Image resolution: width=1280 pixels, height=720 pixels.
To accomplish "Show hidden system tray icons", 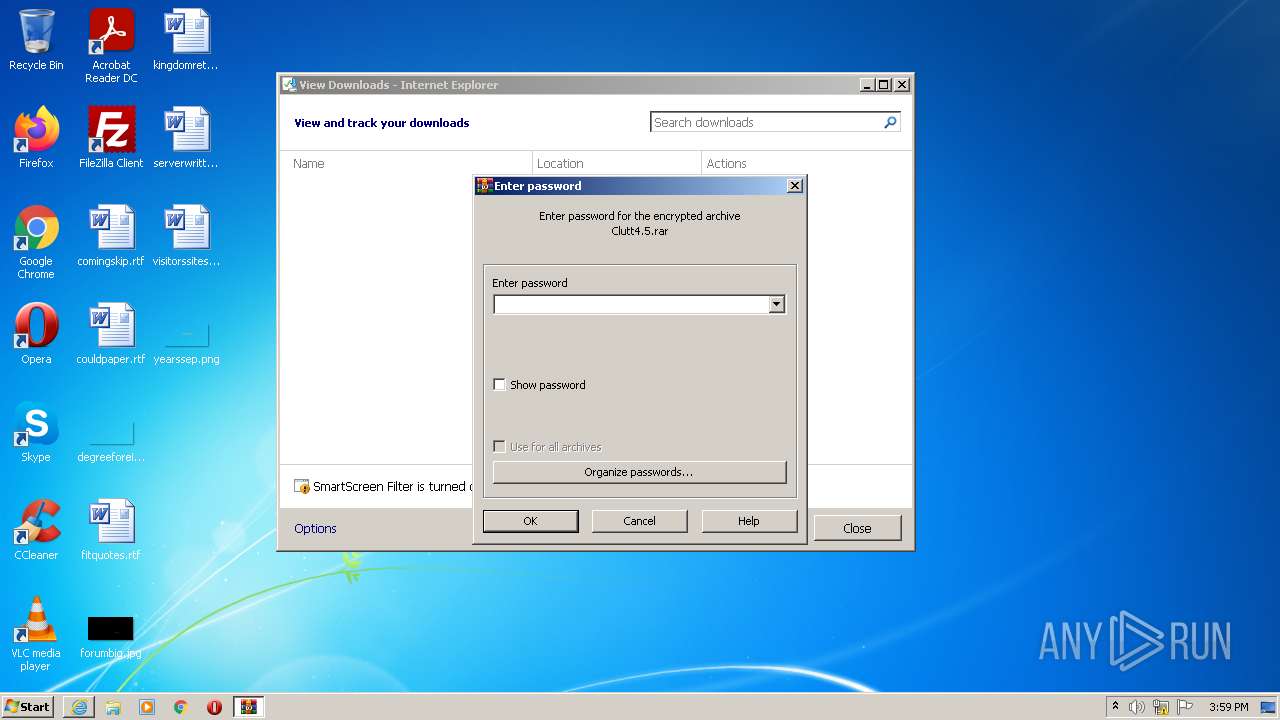I will 1115,707.
